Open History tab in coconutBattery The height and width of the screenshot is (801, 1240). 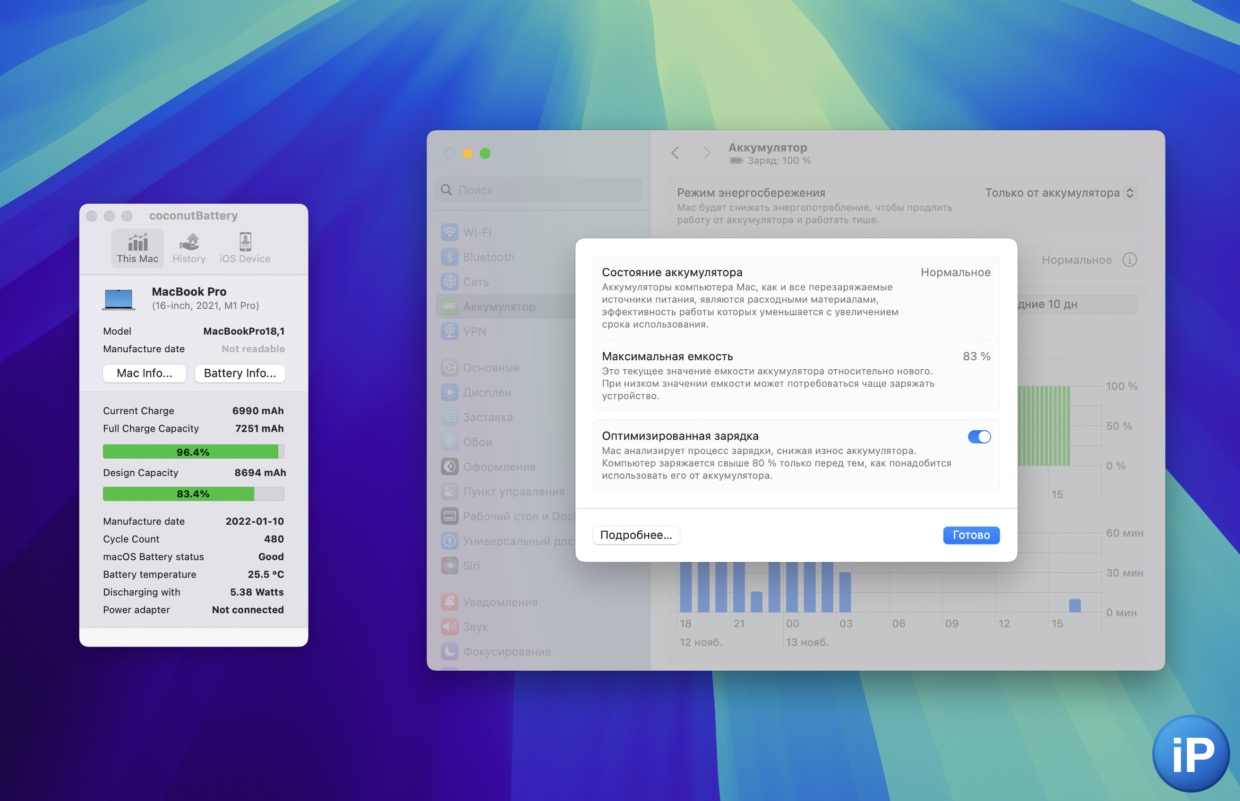click(x=188, y=248)
